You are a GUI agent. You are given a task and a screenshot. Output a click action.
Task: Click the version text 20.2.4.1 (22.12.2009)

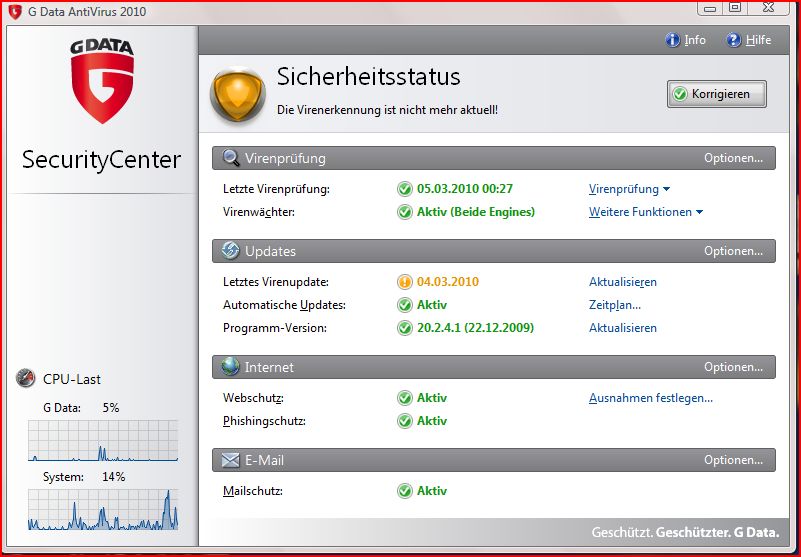click(x=475, y=328)
